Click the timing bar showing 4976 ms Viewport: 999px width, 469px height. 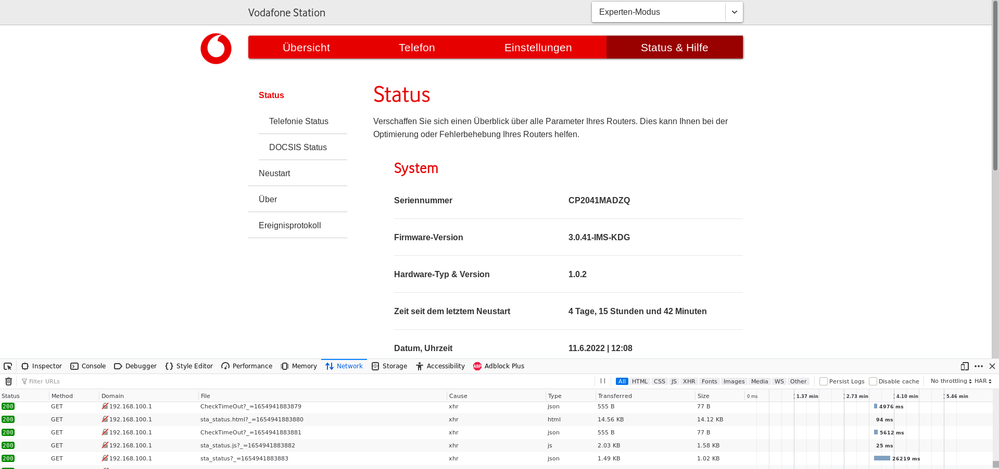(x=875, y=406)
